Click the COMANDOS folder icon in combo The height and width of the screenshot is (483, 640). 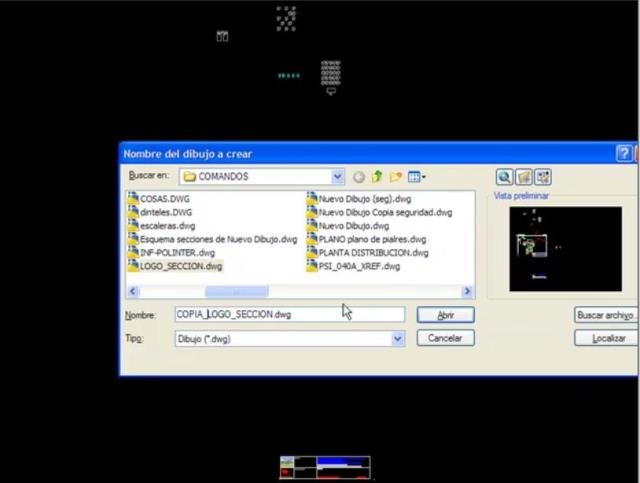(189, 176)
